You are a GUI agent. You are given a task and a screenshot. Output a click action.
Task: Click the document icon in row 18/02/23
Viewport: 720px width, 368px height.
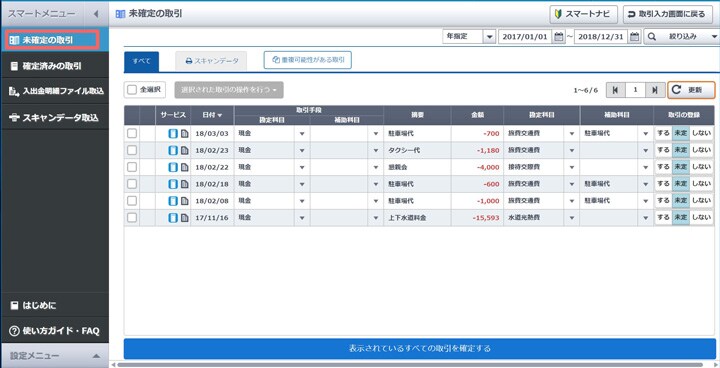(184, 150)
